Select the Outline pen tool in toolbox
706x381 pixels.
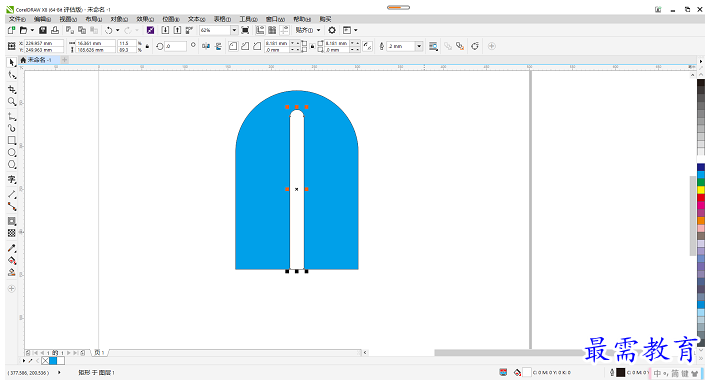tap(12, 272)
